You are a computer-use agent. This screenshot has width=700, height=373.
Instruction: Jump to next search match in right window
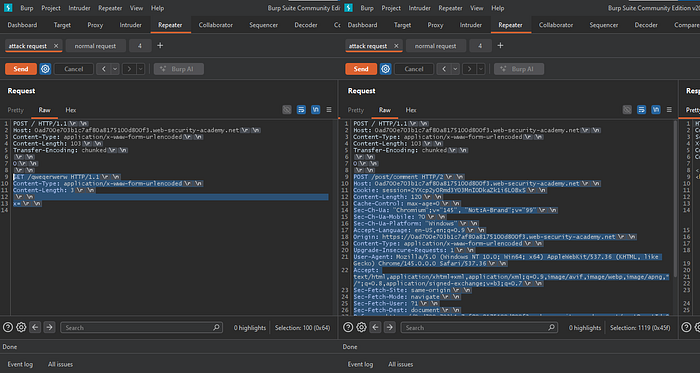coord(389,327)
